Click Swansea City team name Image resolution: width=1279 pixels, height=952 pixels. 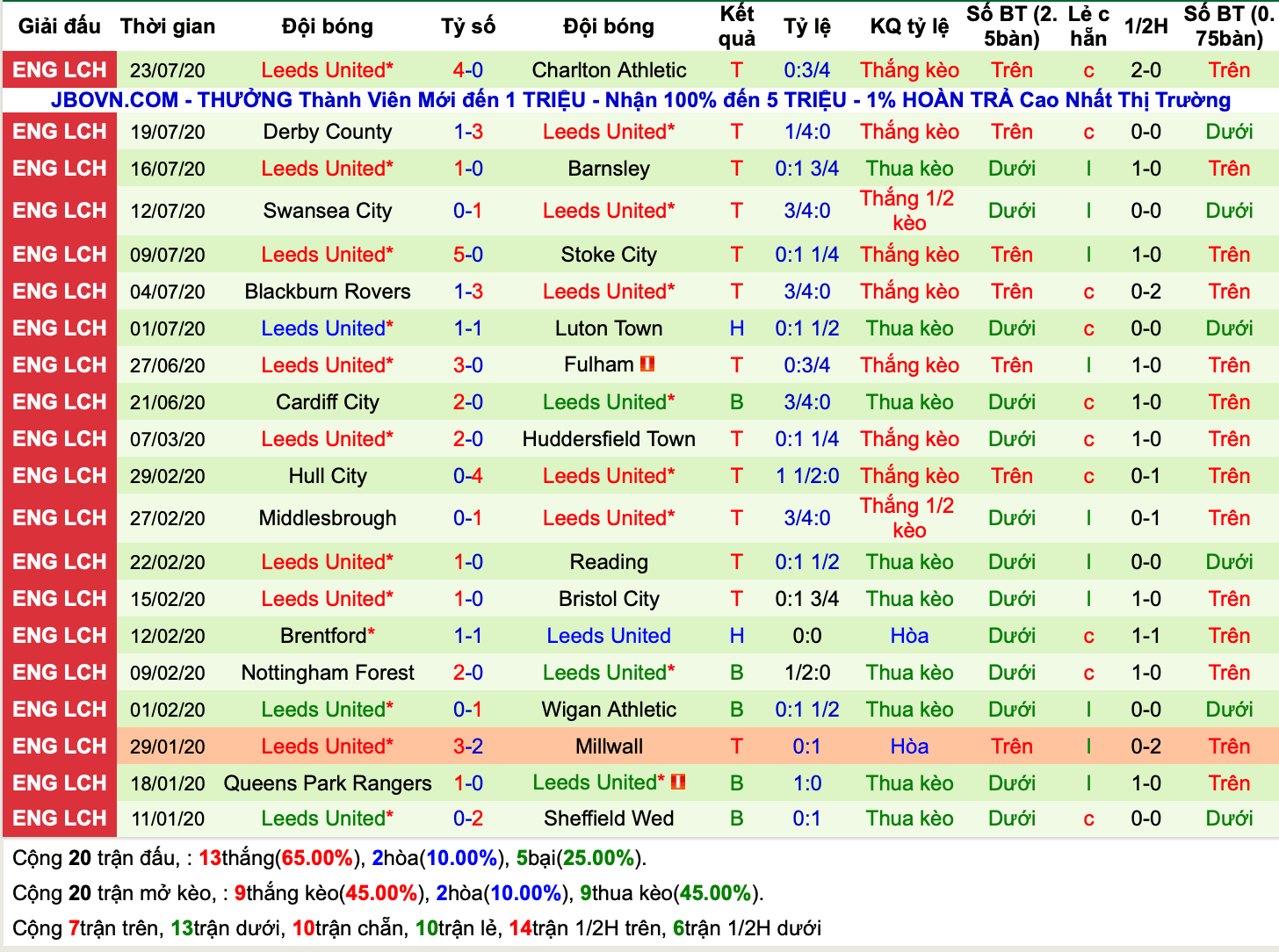click(x=328, y=211)
